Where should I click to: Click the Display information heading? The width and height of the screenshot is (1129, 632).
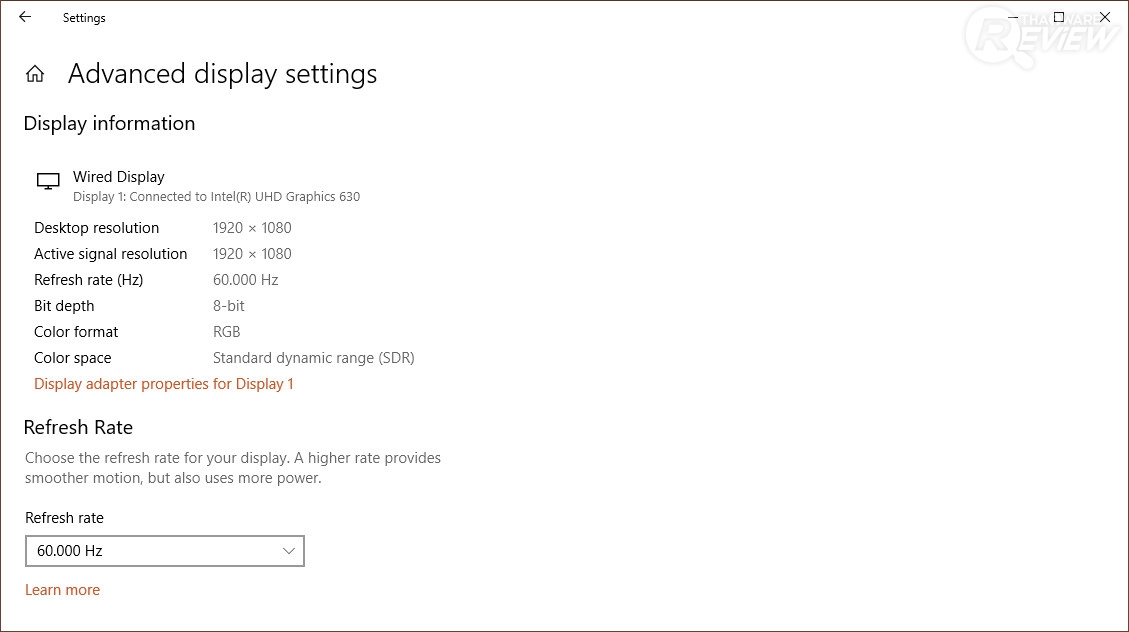109,124
